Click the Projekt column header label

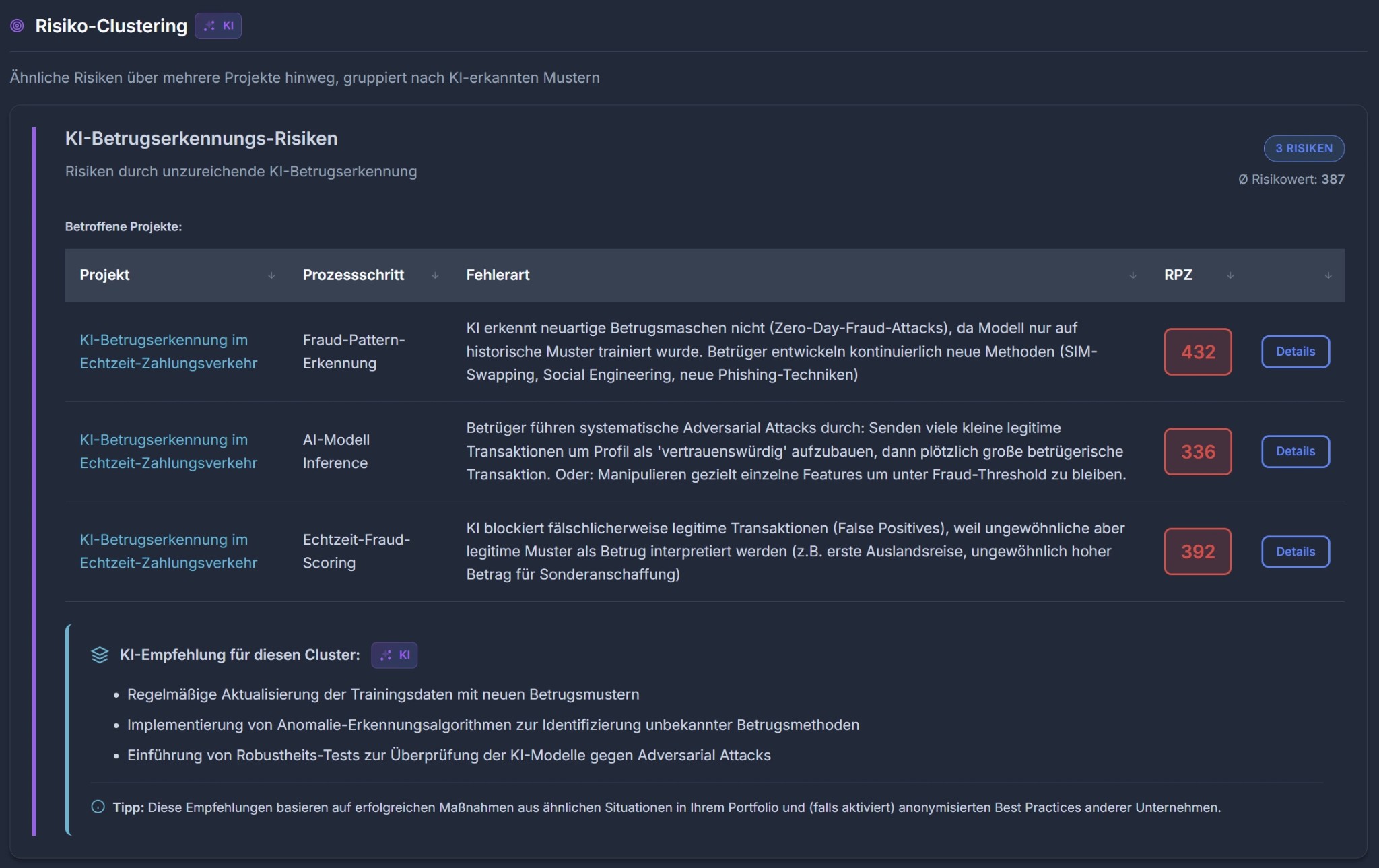coord(104,275)
